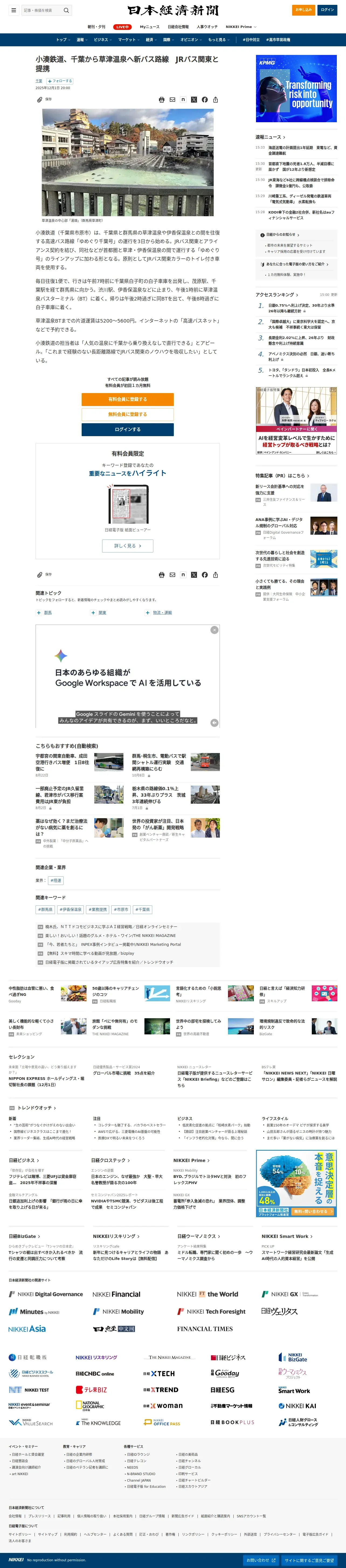Expand the トップ navigation dropdown
Viewport: 346px width, 1568px height.
pyautogui.click(x=63, y=40)
